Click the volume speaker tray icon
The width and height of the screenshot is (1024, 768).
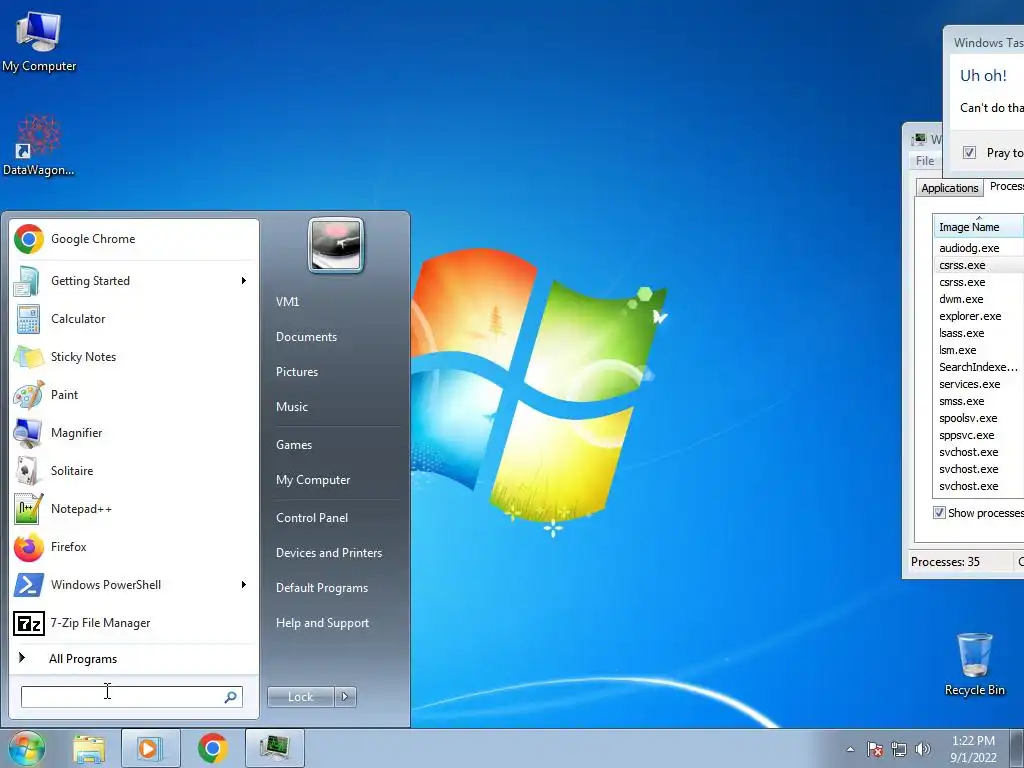[x=923, y=750]
